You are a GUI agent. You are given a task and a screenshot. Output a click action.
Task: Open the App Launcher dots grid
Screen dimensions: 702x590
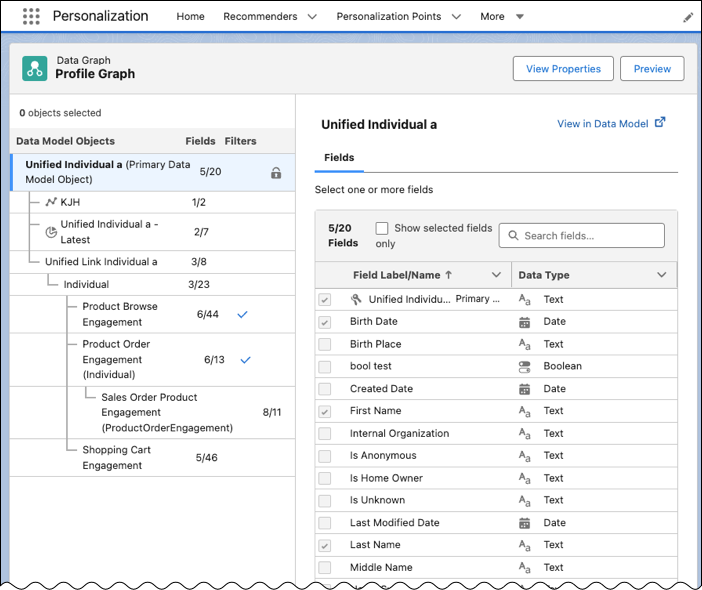point(31,16)
